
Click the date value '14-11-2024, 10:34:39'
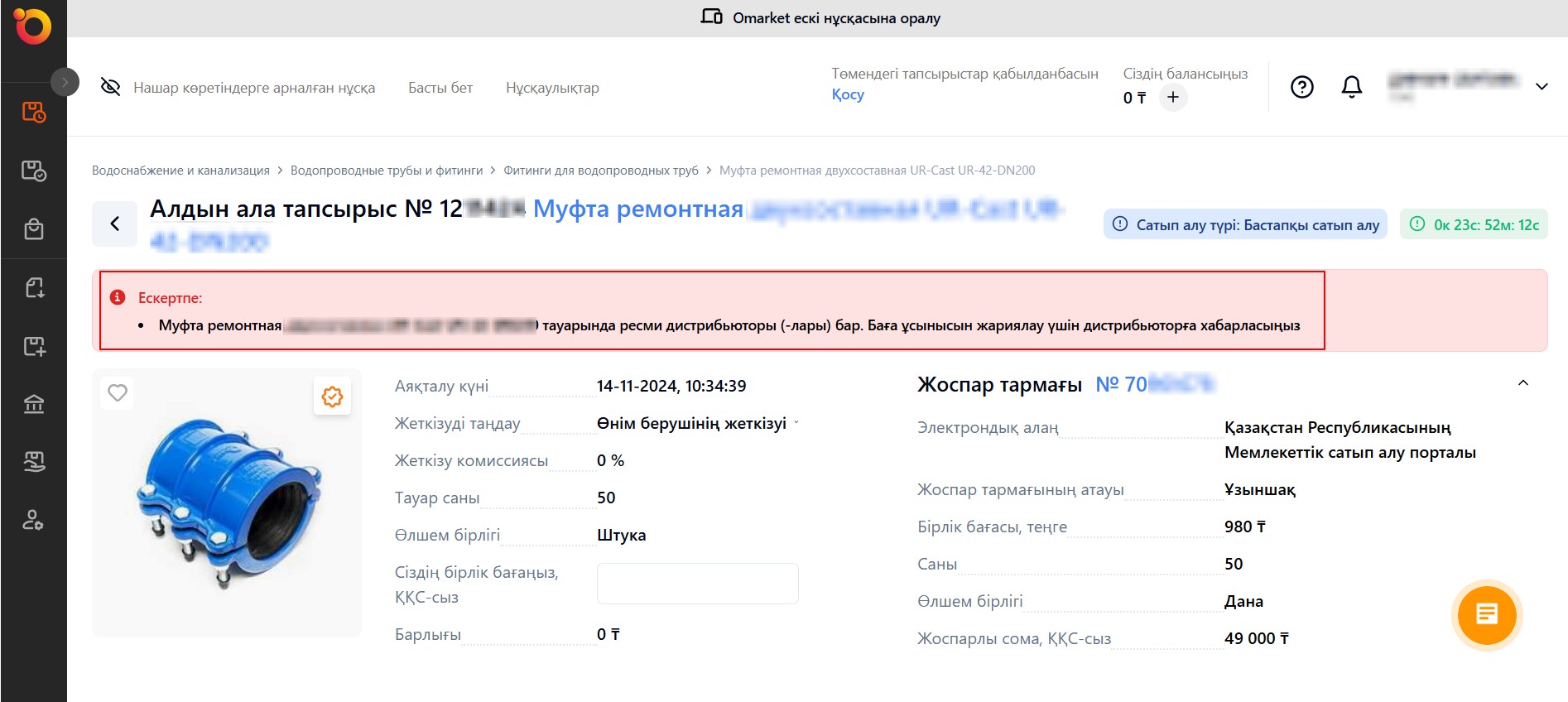[x=671, y=386]
